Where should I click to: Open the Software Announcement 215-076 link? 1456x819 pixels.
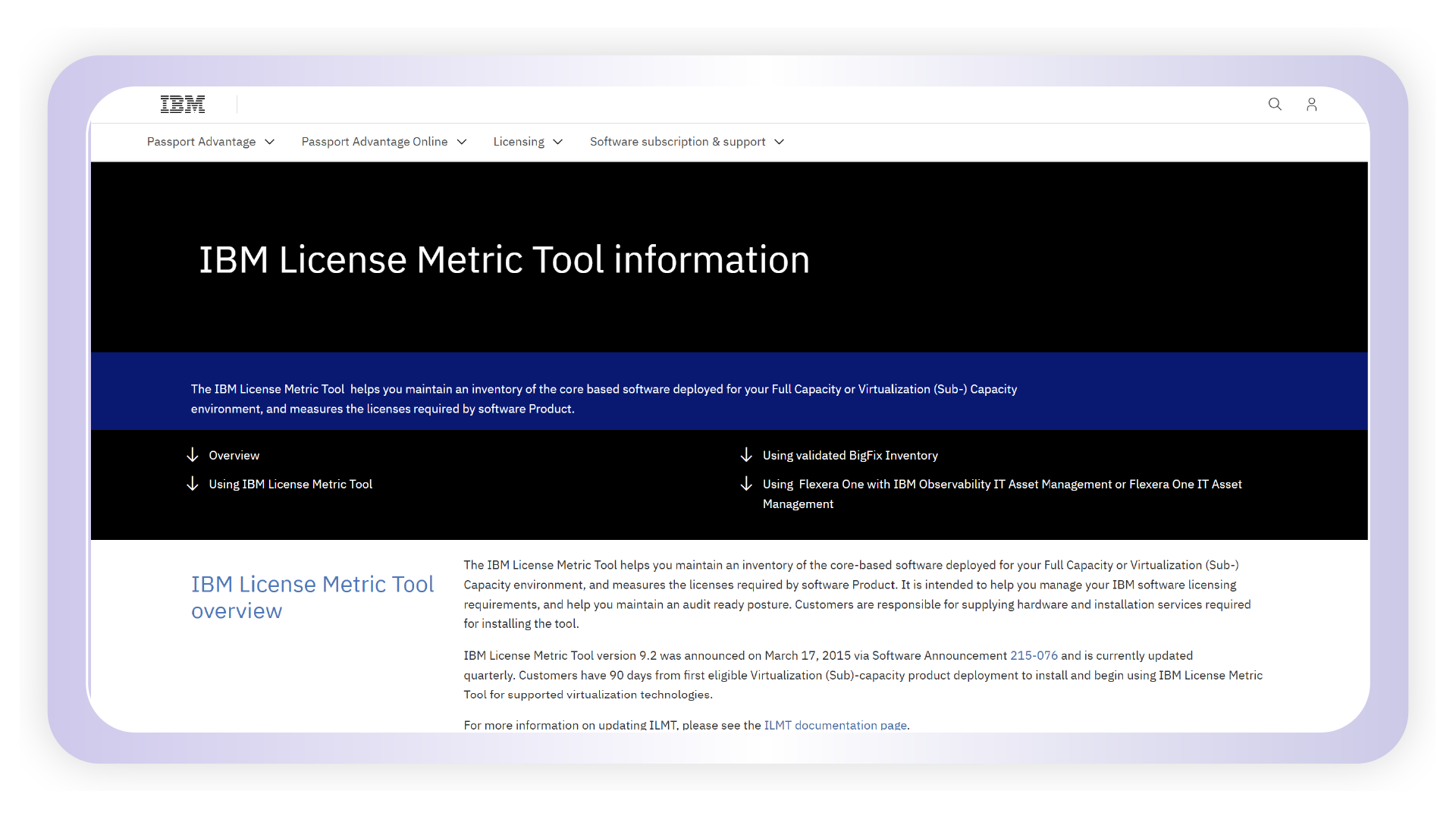click(x=1033, y=655)
